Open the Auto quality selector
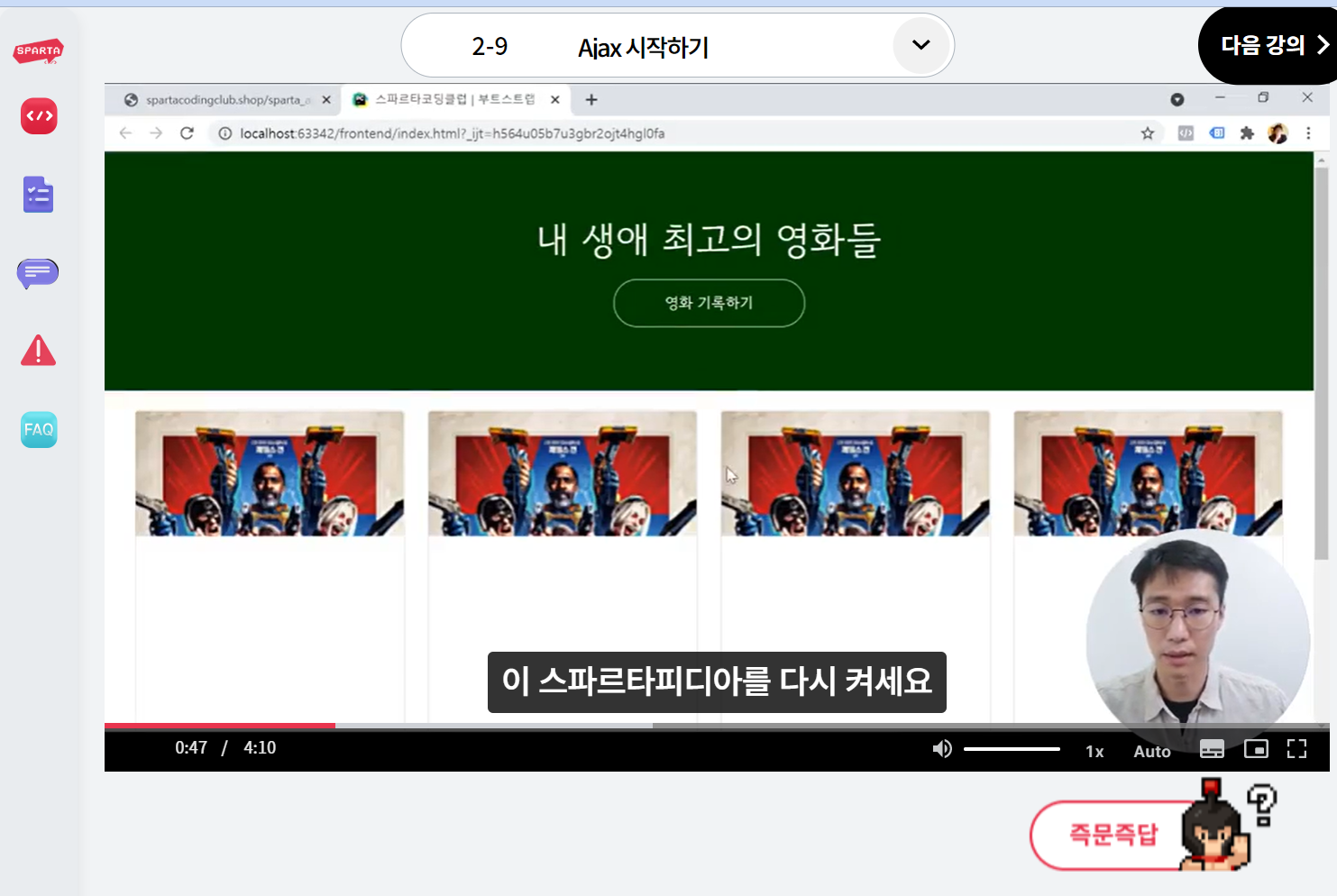The height and width of the screenshot is (896, 1337). point(1152,751)
